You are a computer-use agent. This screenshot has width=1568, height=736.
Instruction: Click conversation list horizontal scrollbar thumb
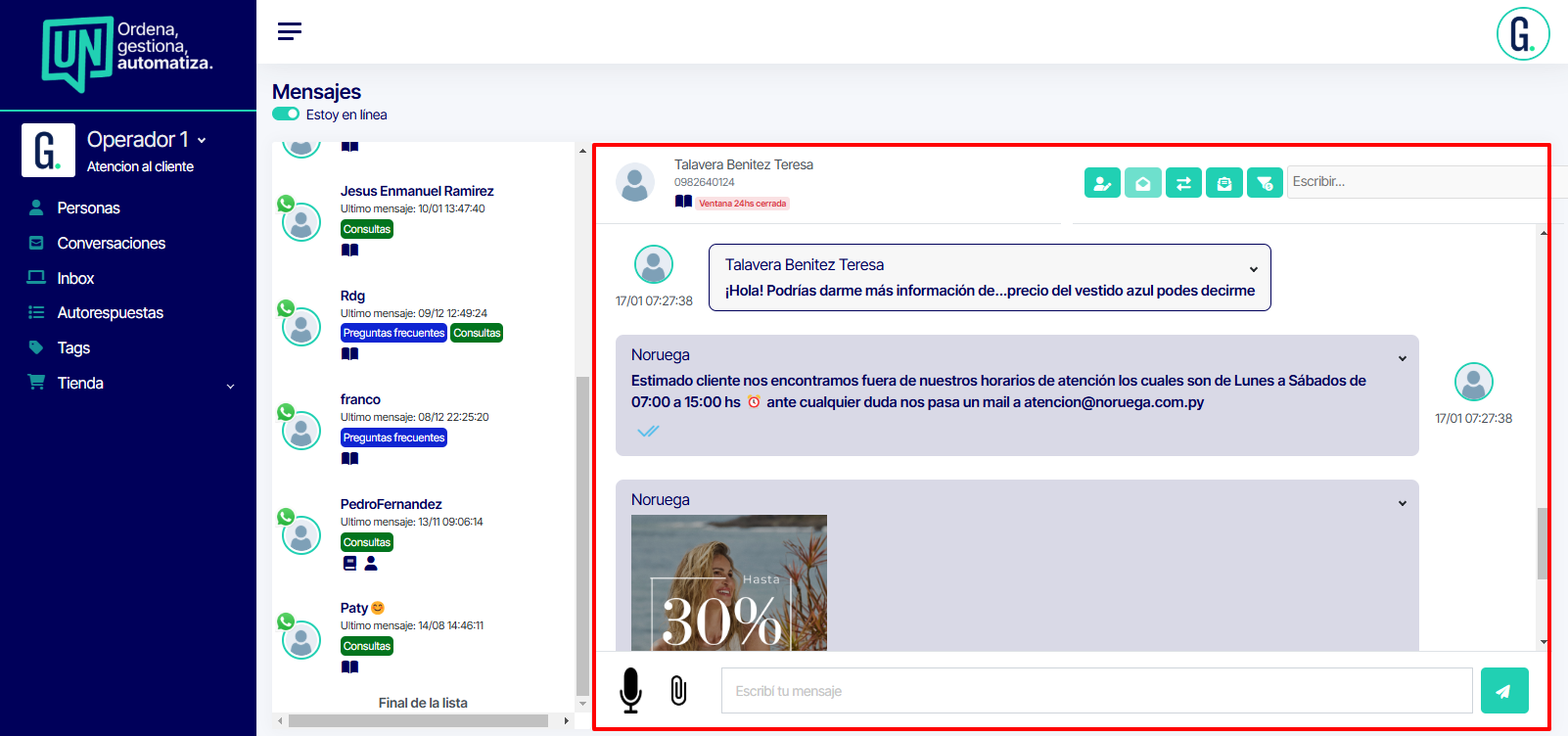(418, 721)
